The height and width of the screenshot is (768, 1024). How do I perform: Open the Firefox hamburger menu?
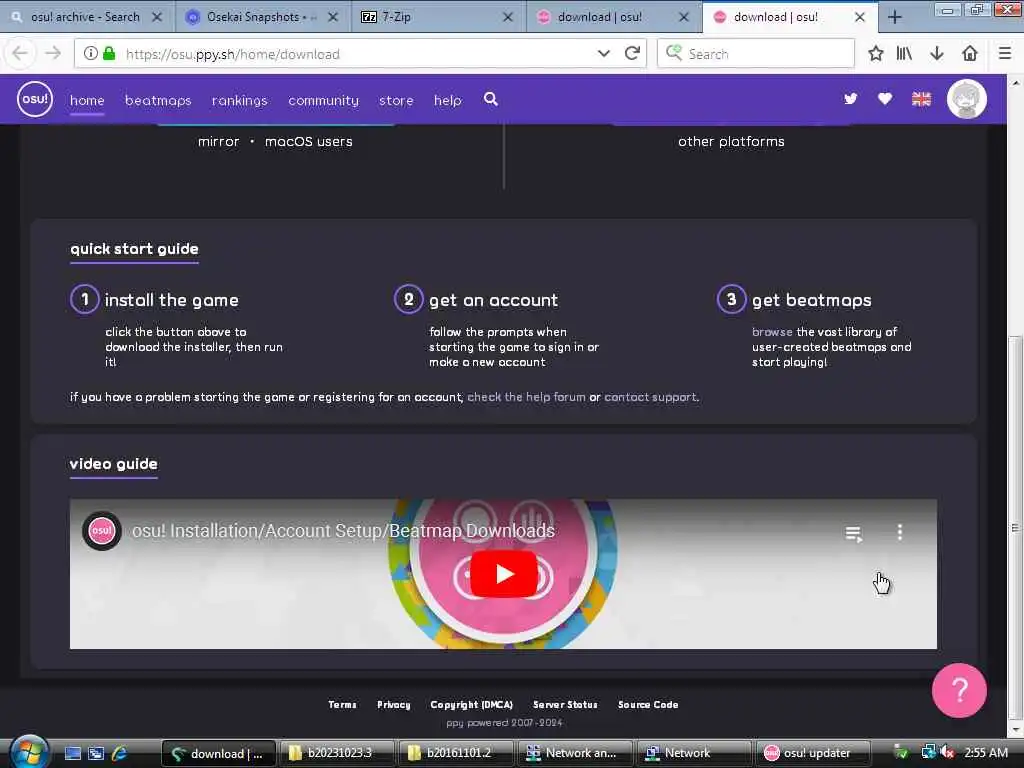pos(1005,54)
